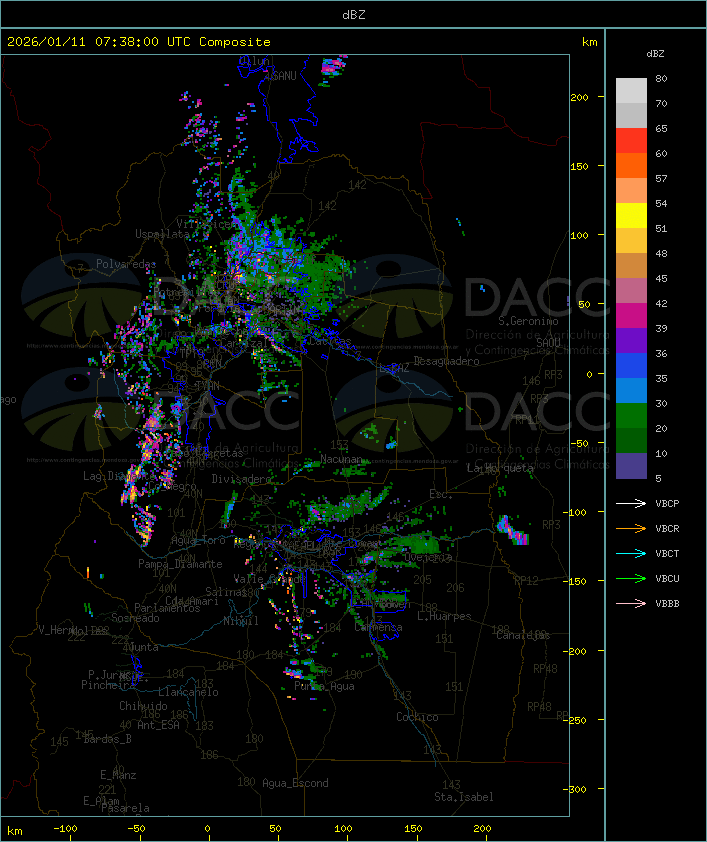Select the green swatch between 30 and 20
Screen dimensions: 707x842
[x=631, y=416]
